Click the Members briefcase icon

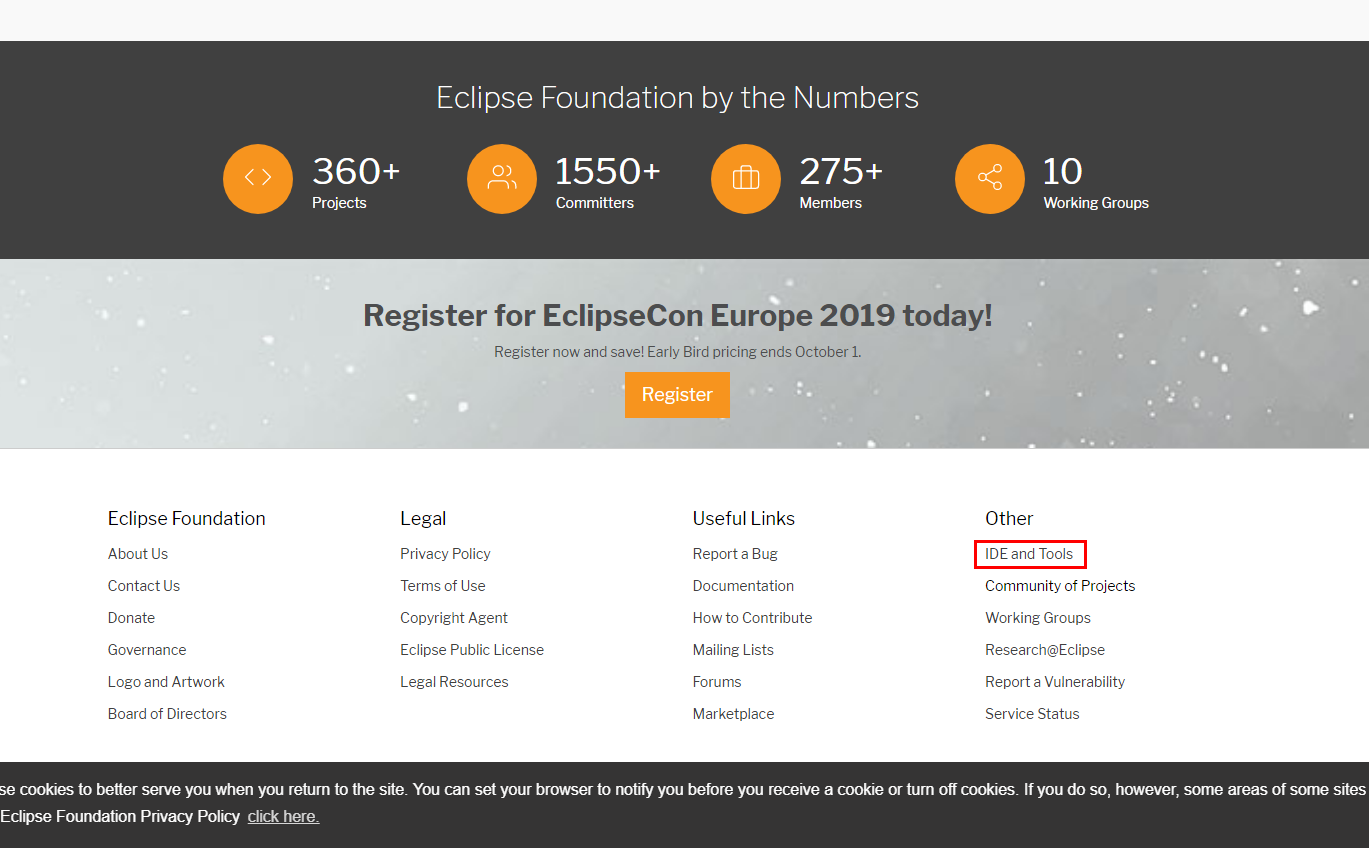click(x=746, y=178)
